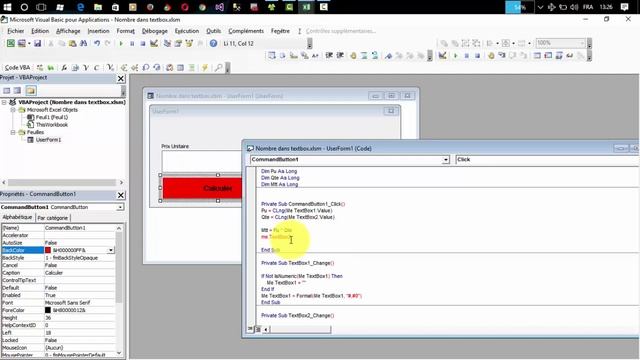Click Indent icon in Edit toolbar

coord(329,56)
